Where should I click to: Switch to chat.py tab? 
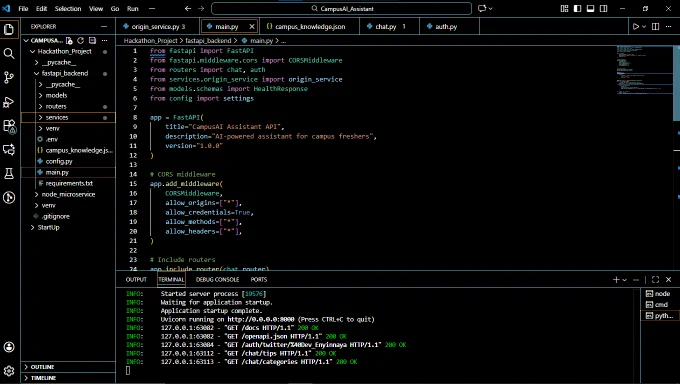(389, 26)
